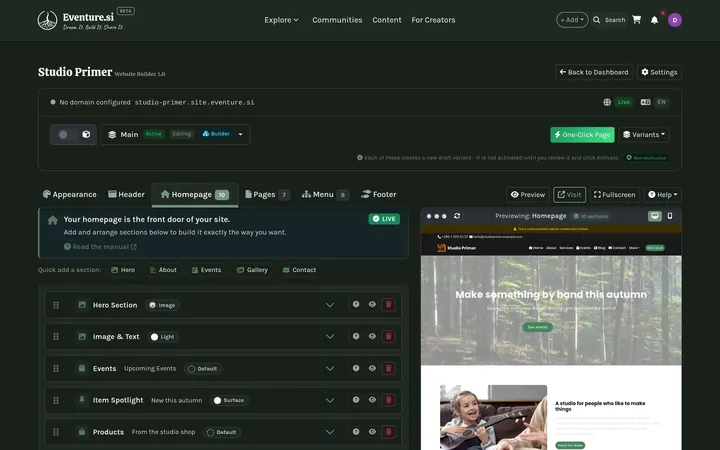Viewport: 720px width, 450px height.
Task: Open the Settings button
Action: point(659,72)
